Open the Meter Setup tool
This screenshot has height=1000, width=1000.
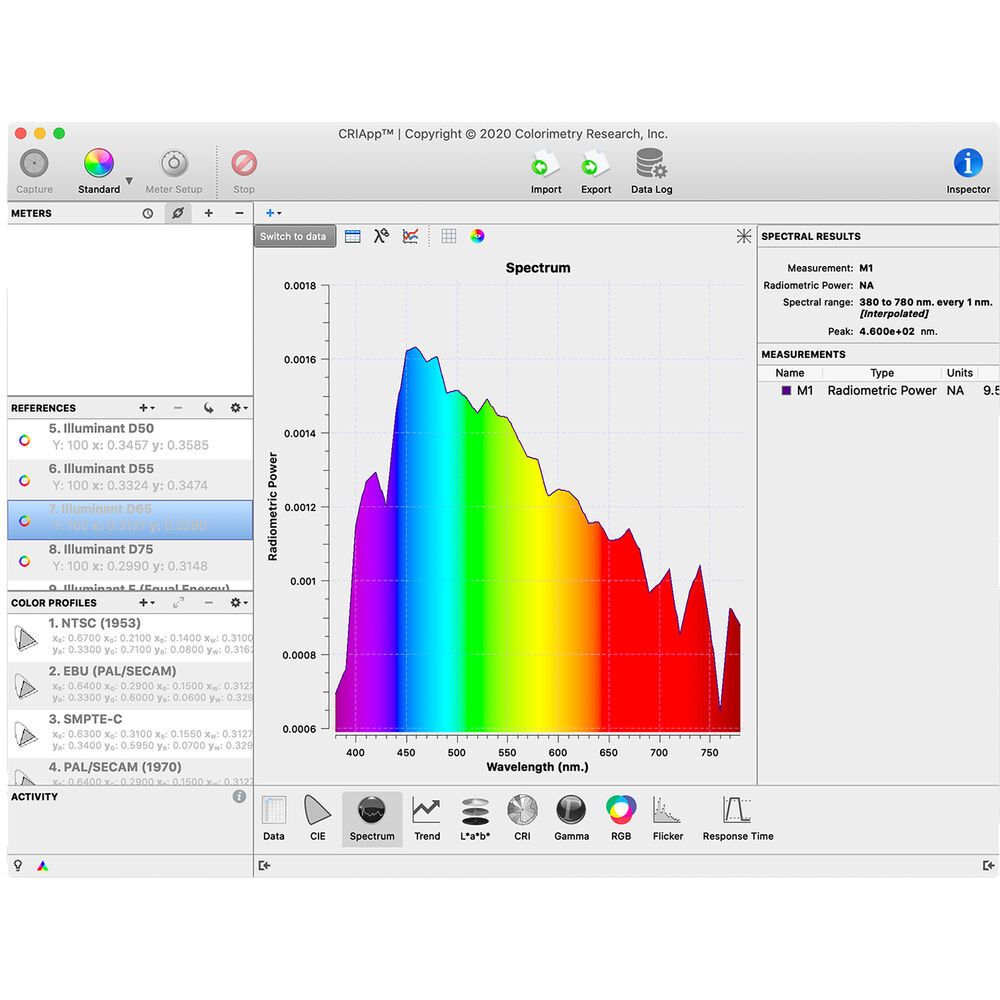pos(174,164)
